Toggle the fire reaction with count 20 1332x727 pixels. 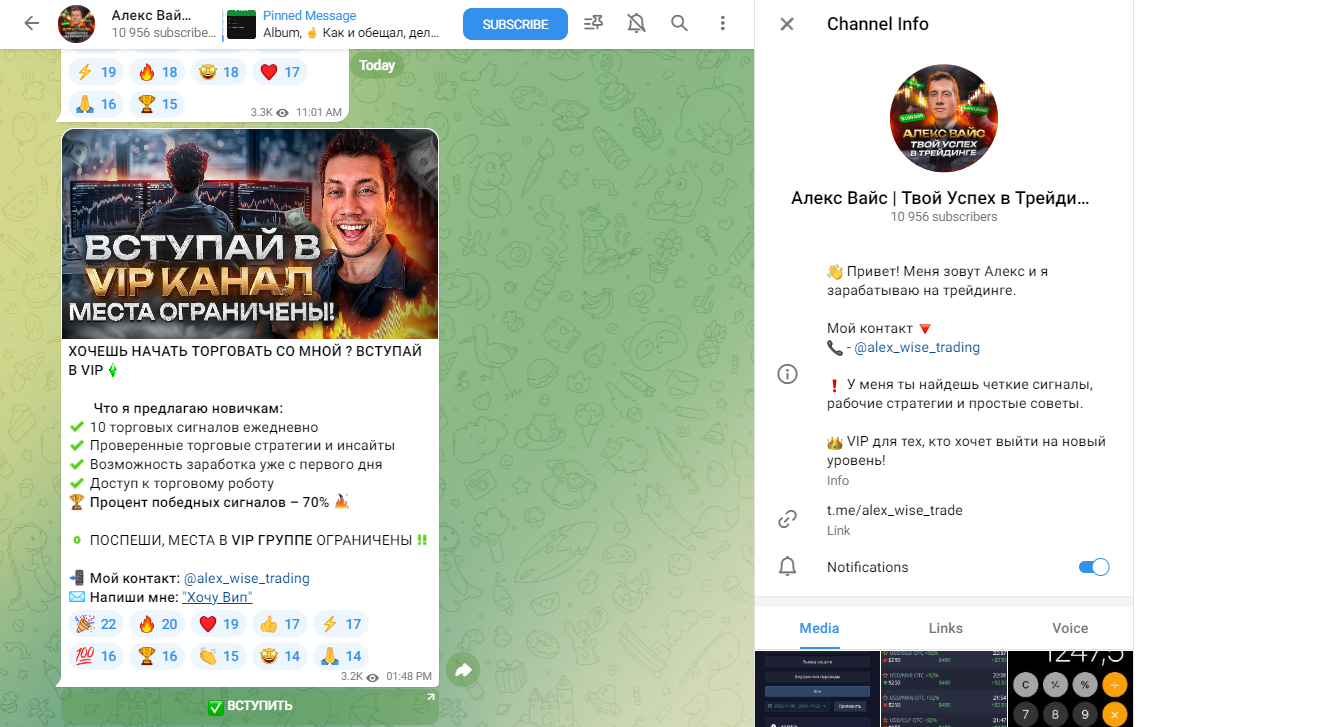click(x=158, y=624)
